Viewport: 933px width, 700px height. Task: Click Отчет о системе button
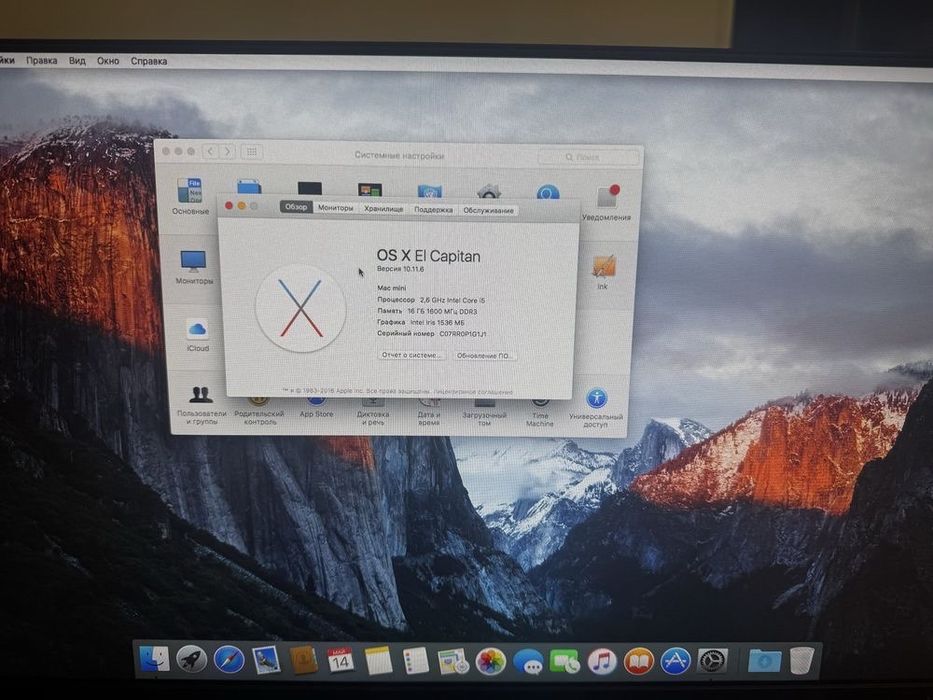pos(411,355)
